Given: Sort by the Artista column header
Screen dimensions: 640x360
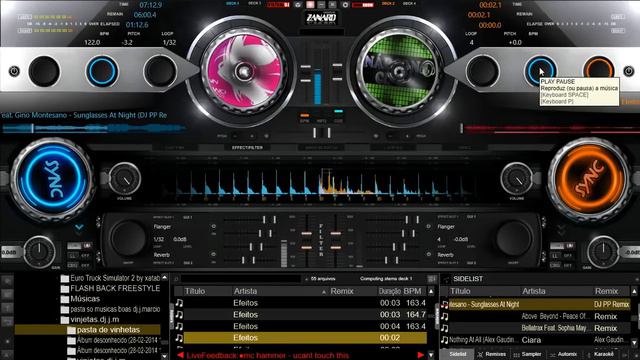Looking at the screenshot, I should (x=246, y=291).
